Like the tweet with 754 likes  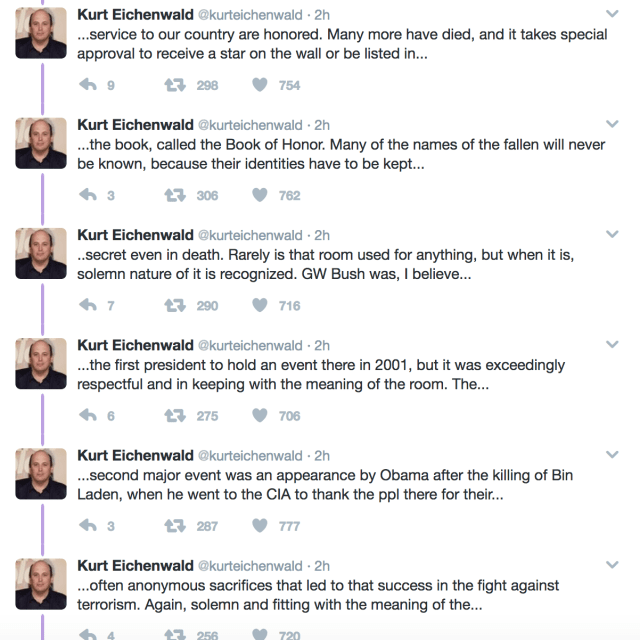(x=260, y=85)
